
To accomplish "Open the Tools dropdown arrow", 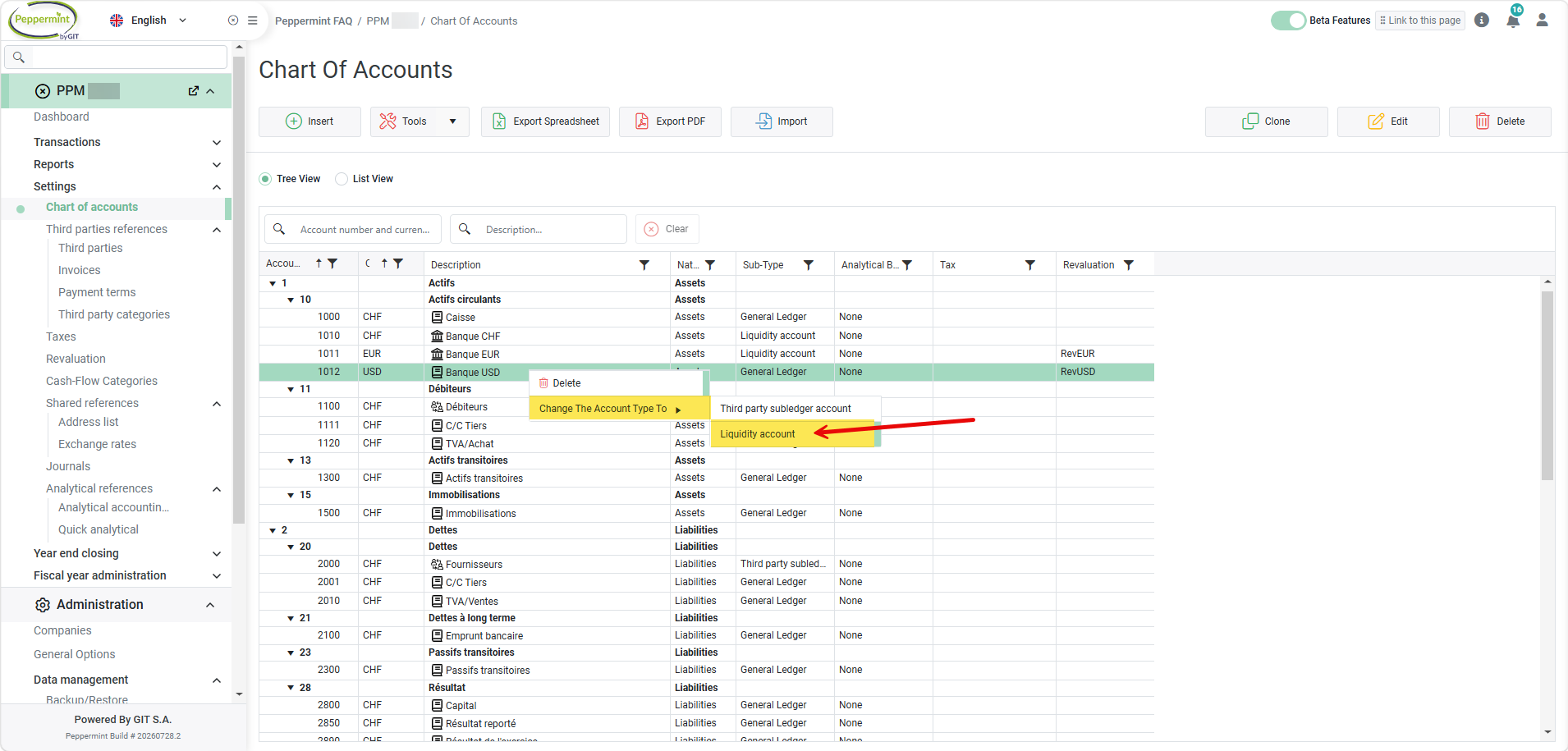I will (x=452, y=121).
